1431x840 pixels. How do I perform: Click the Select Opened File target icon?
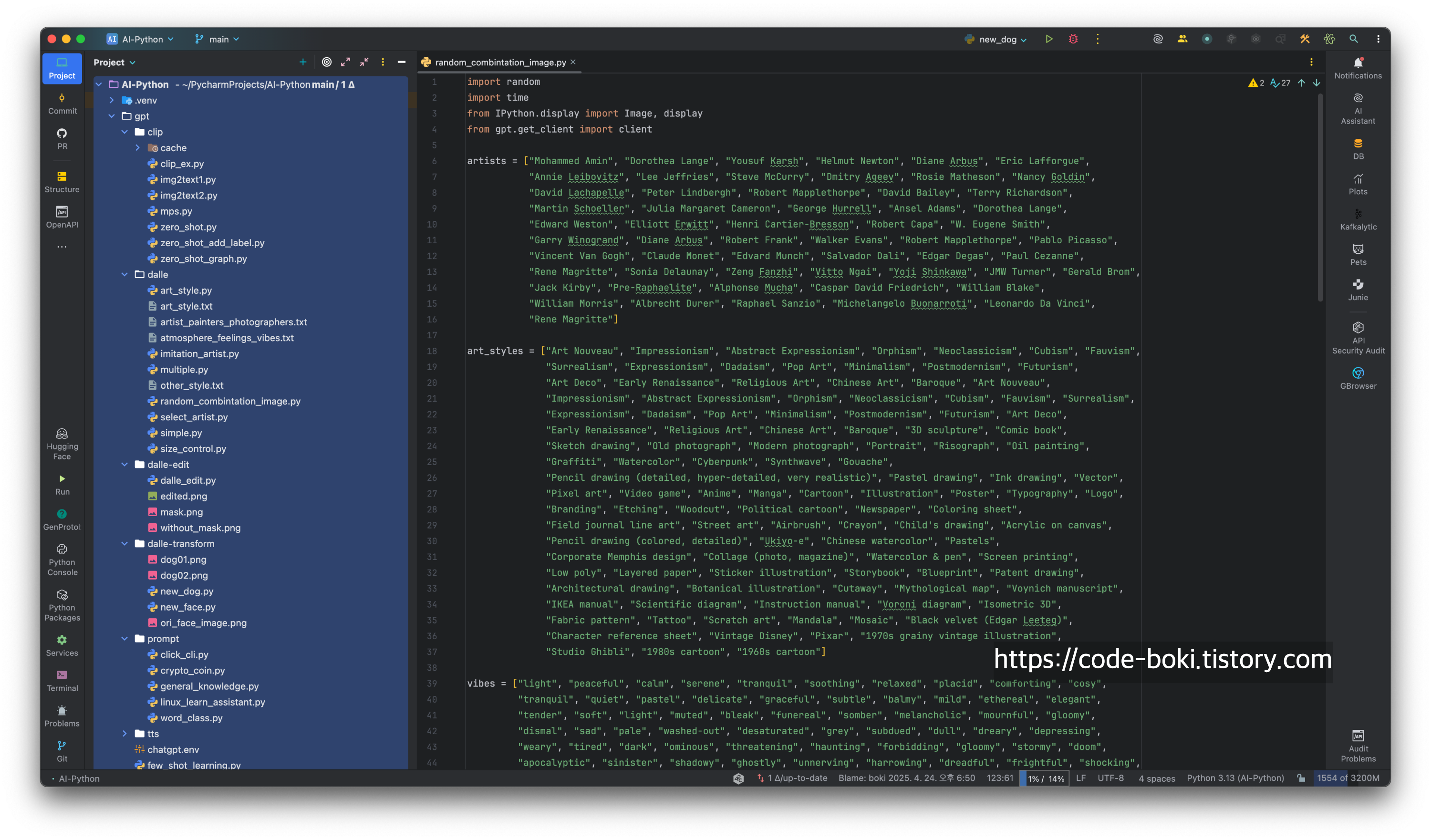tap(327, 62)
